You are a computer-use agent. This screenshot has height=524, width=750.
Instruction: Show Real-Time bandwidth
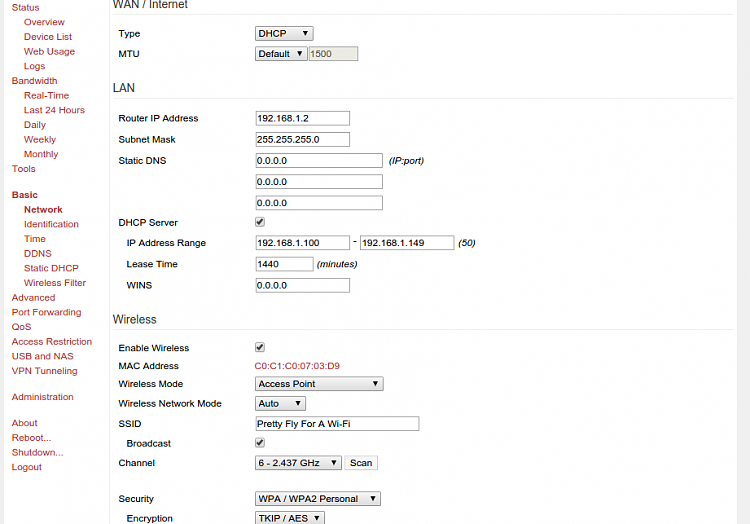tap(46, 96)
